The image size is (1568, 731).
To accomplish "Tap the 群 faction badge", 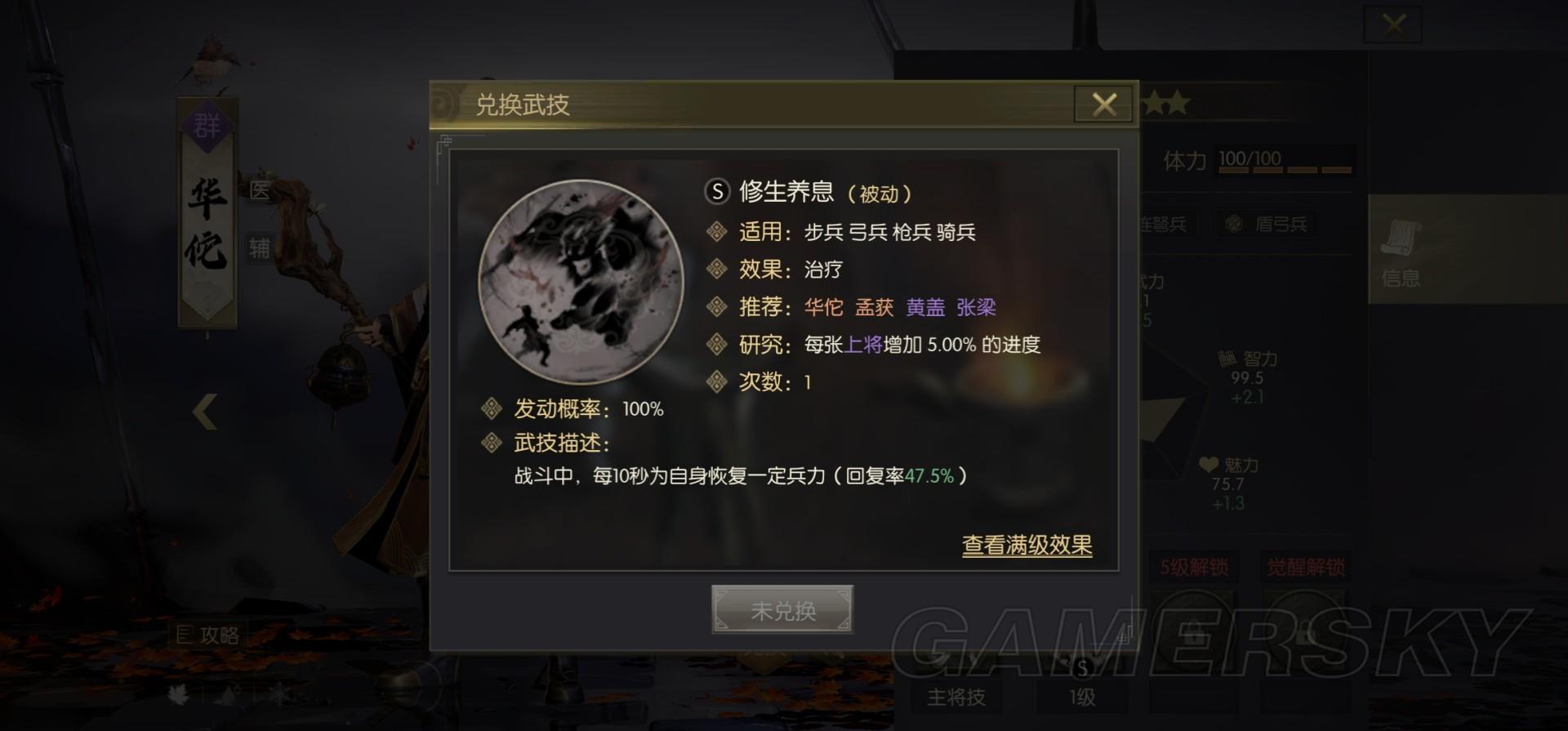I will pyautogui.click(x=207, y=127).
